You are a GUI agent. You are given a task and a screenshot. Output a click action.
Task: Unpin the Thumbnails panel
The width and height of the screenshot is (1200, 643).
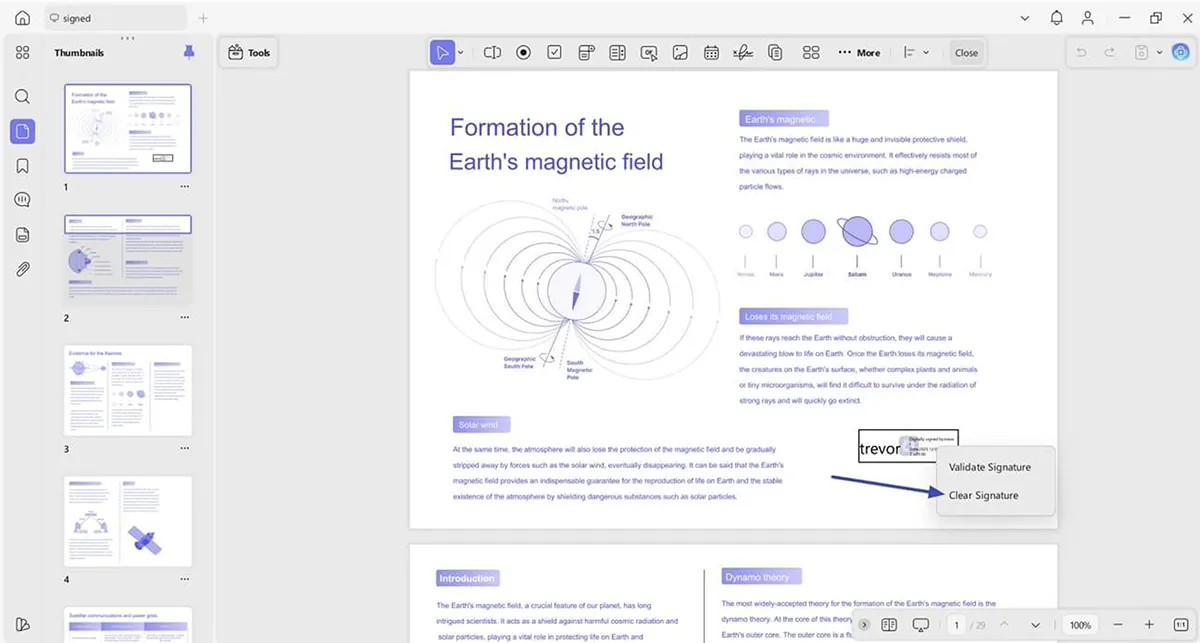point(189,53)
